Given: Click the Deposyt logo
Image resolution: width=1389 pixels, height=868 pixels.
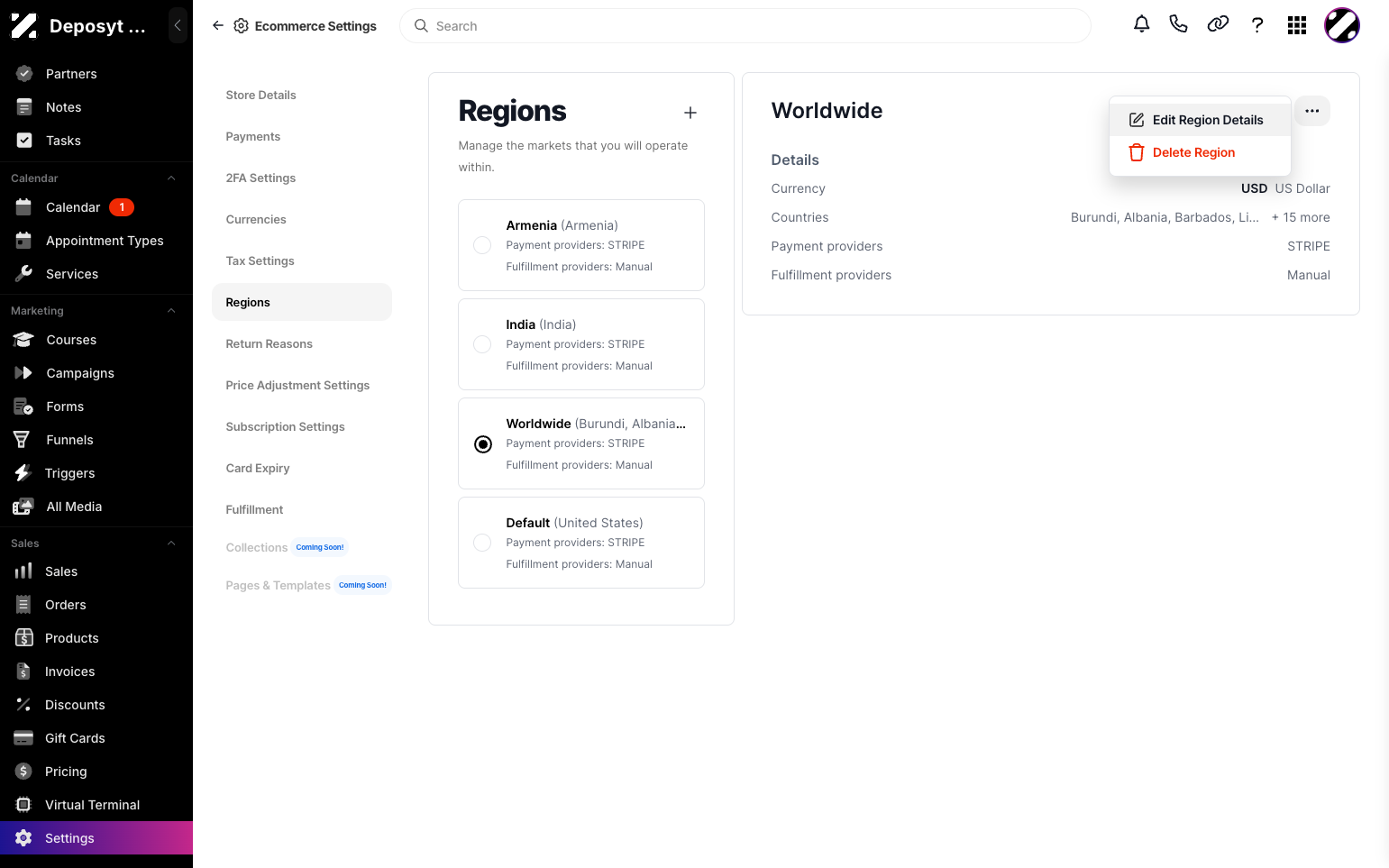Looking at the screenshot, I should (x=24, y=26).
